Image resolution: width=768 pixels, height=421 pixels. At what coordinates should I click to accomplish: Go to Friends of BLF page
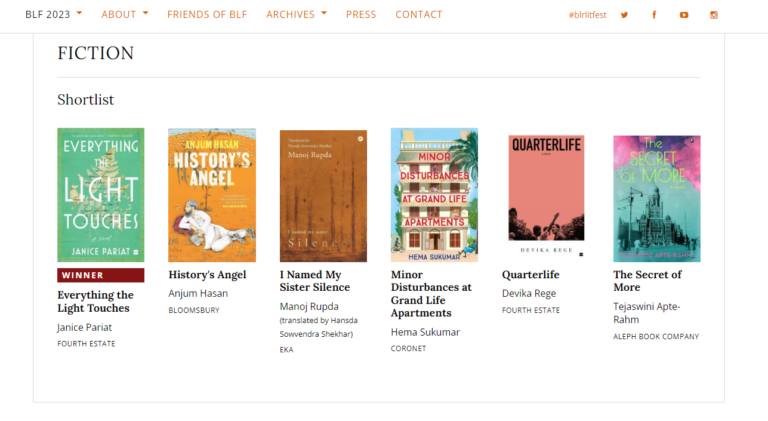[207, 14]
